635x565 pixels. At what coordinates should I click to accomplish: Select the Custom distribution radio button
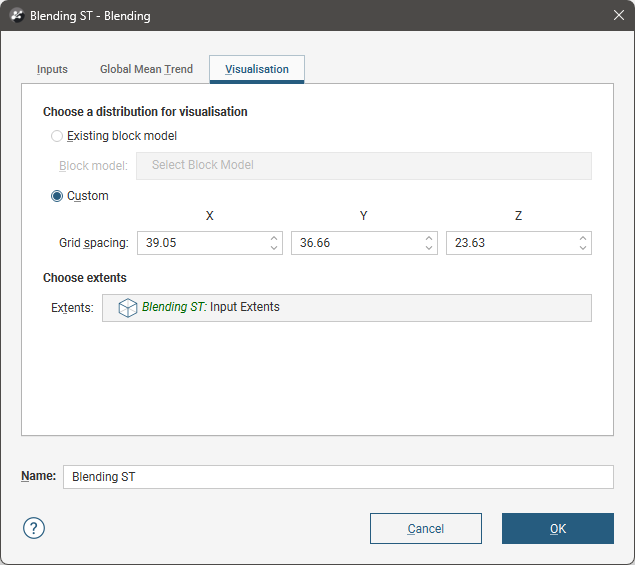click(57, 196)
